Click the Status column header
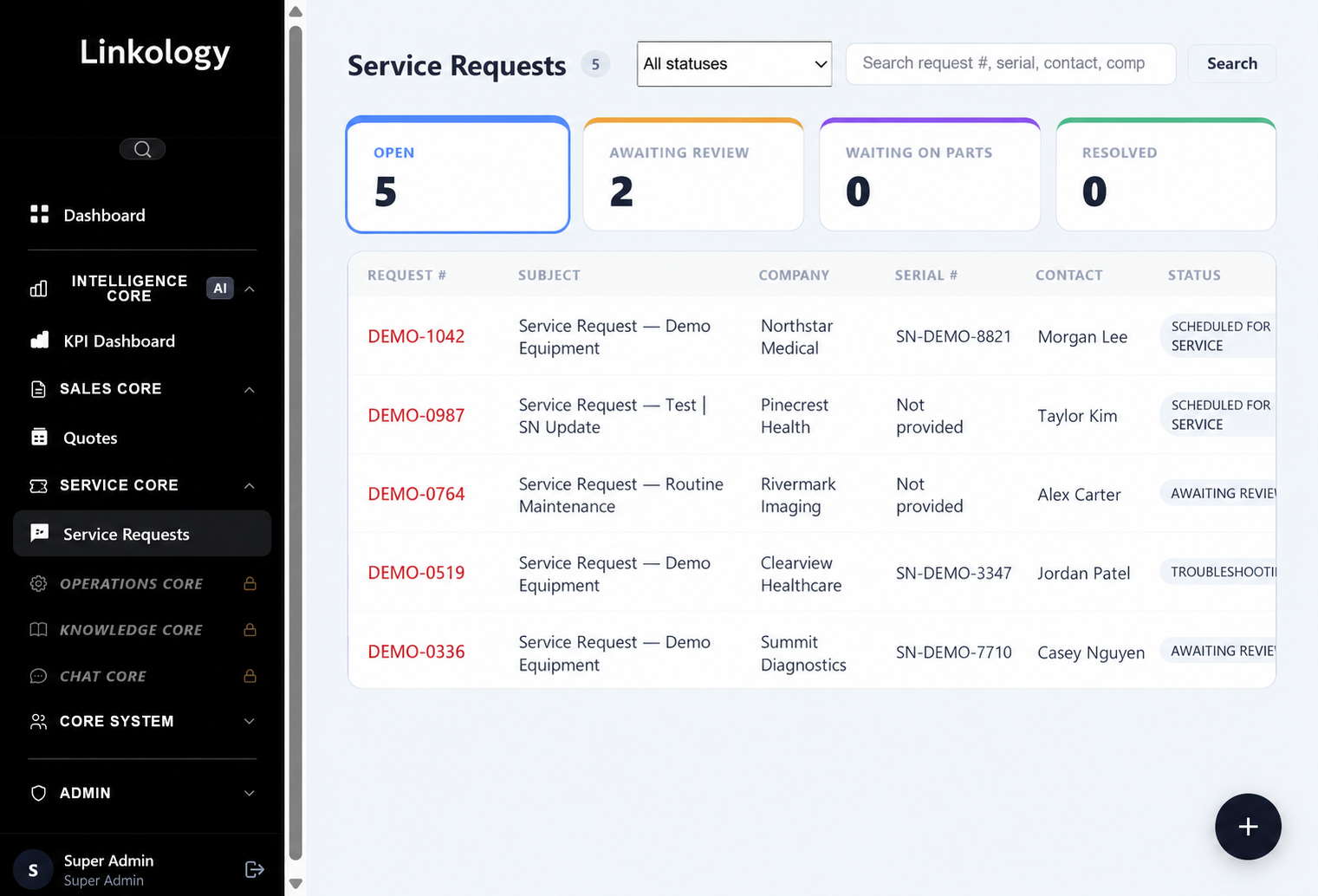Image resolution: width=1318 pixels, height=896 pixels. tap(1194, 275)
